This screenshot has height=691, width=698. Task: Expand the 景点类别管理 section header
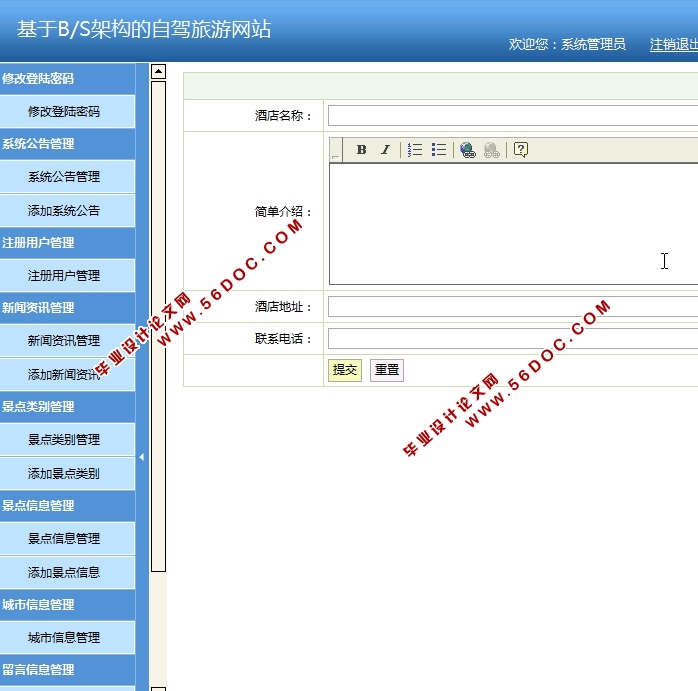coord(67,406)
